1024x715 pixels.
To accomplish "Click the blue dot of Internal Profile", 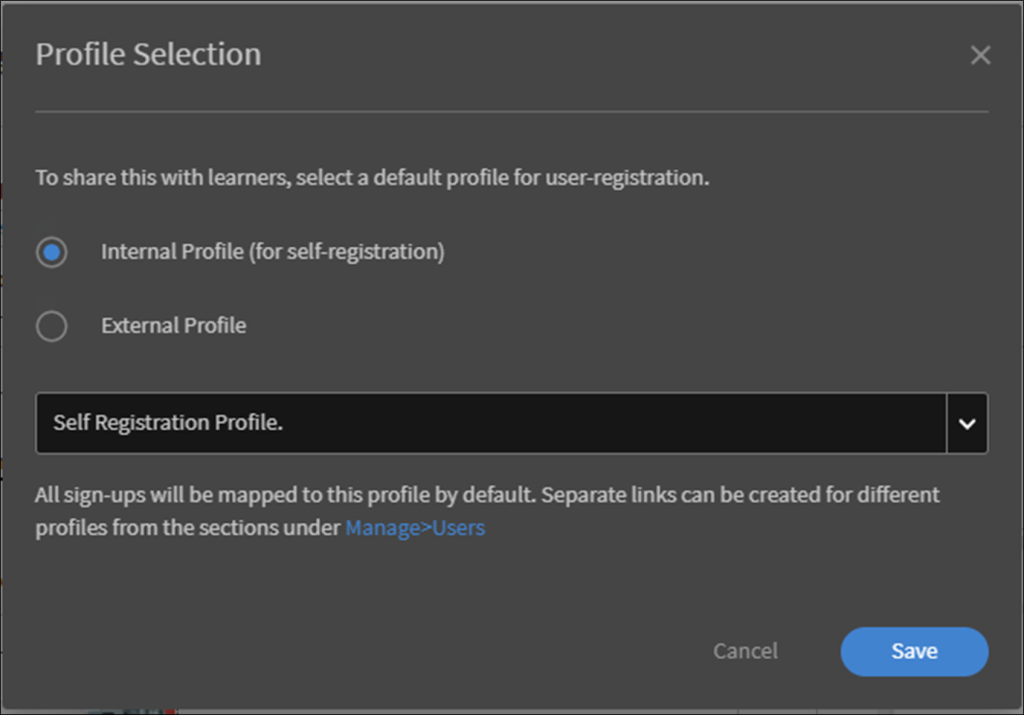I will 52,252.
